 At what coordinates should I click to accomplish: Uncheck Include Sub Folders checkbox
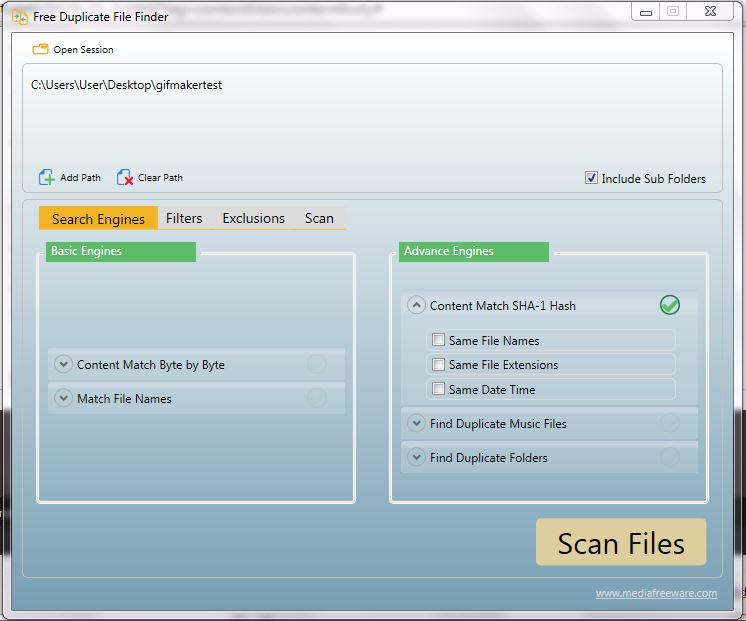(x=591, y=178)
